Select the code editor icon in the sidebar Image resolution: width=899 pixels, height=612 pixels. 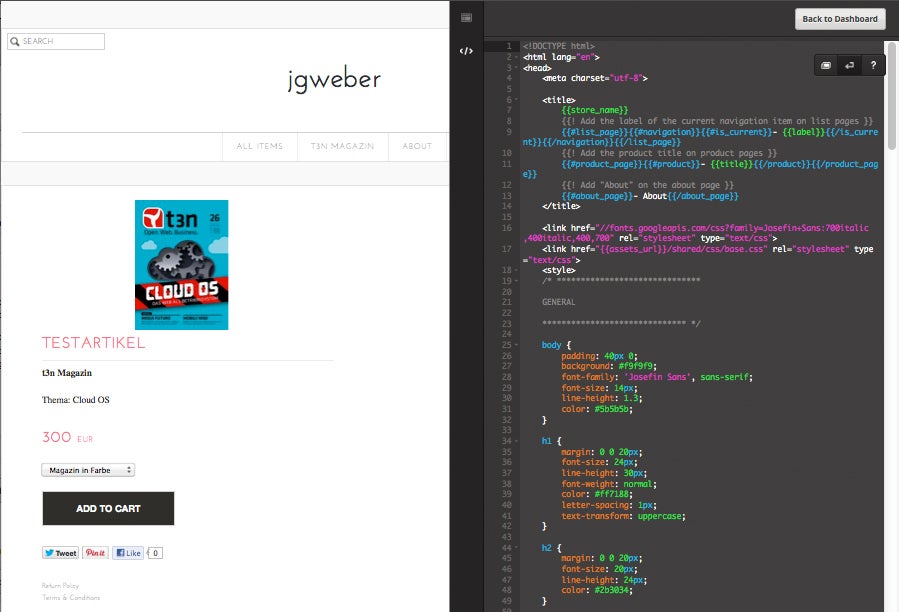click(466, 51)
